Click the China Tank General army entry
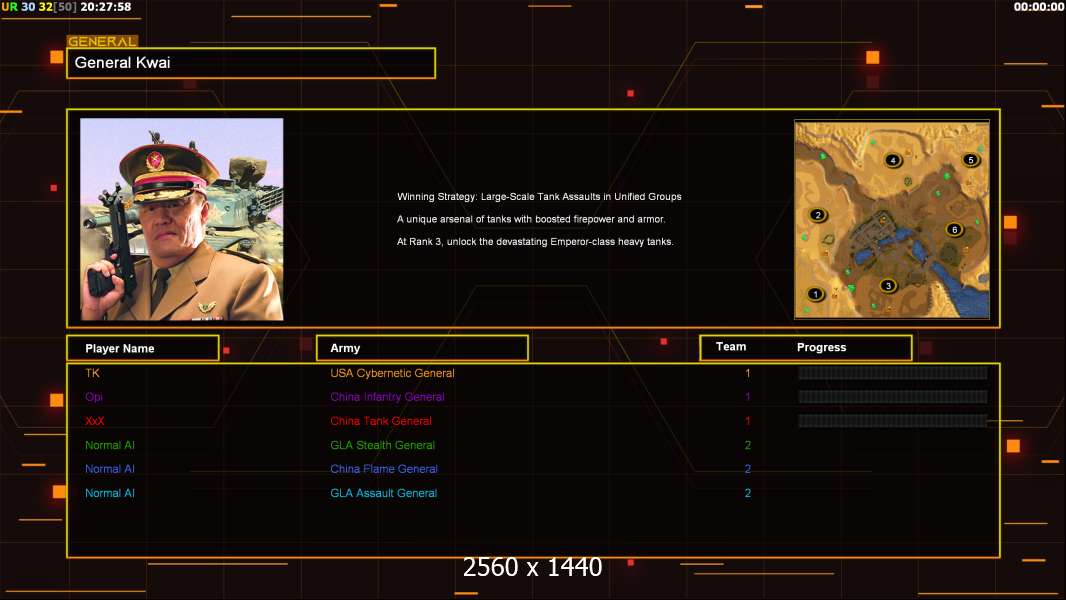The width and height of the screenshot is (1066, 600). pyautogui.click(x=381, y=421)
